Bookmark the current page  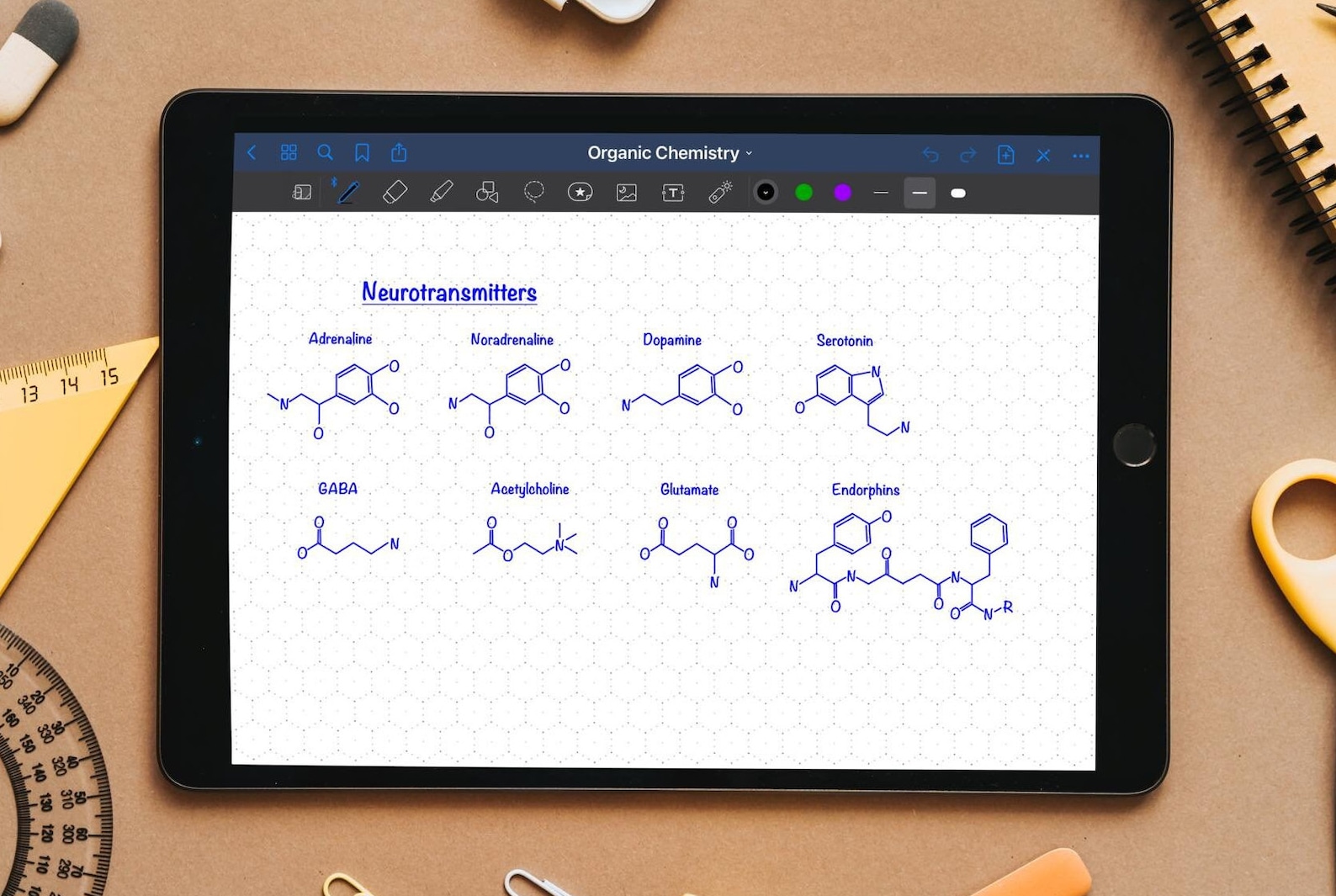[x=362, y=152]
